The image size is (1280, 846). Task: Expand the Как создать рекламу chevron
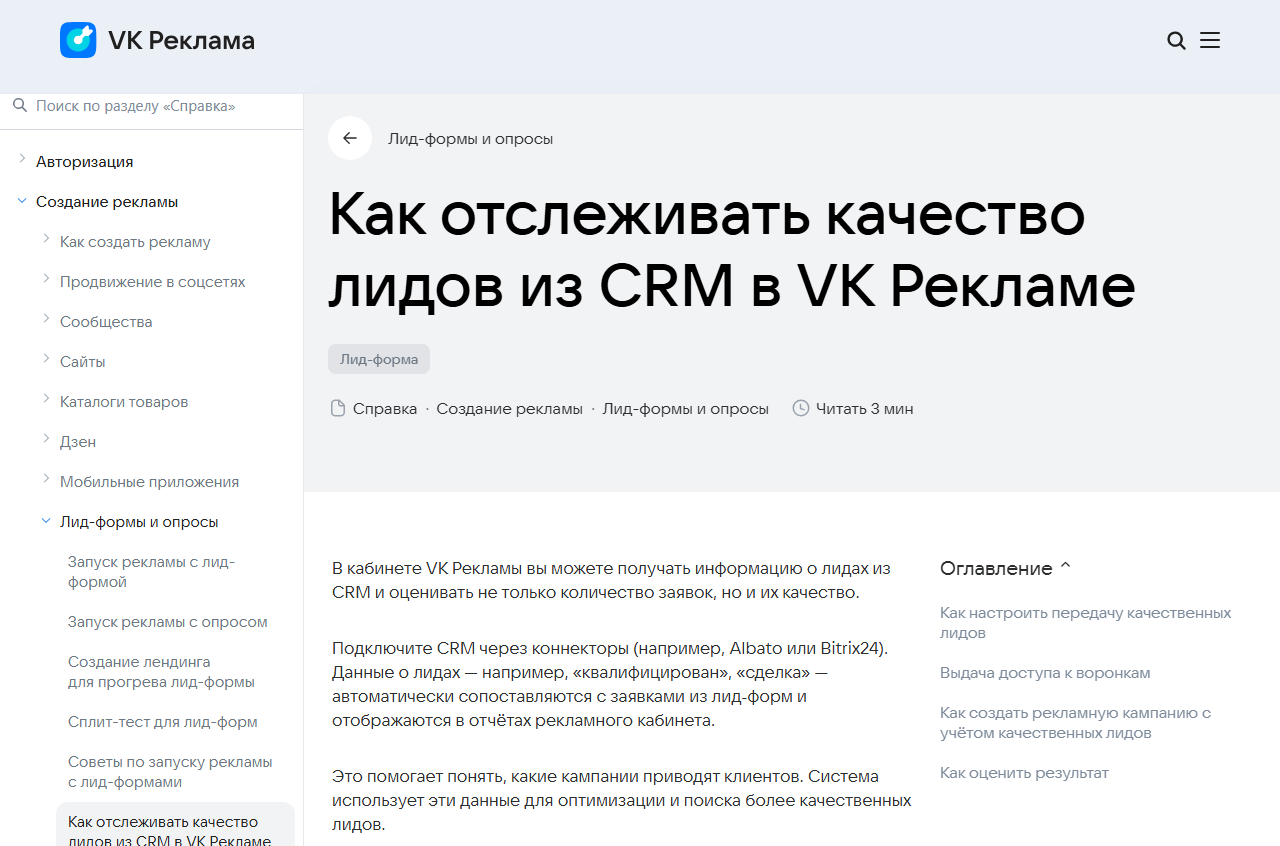(46, 238)
